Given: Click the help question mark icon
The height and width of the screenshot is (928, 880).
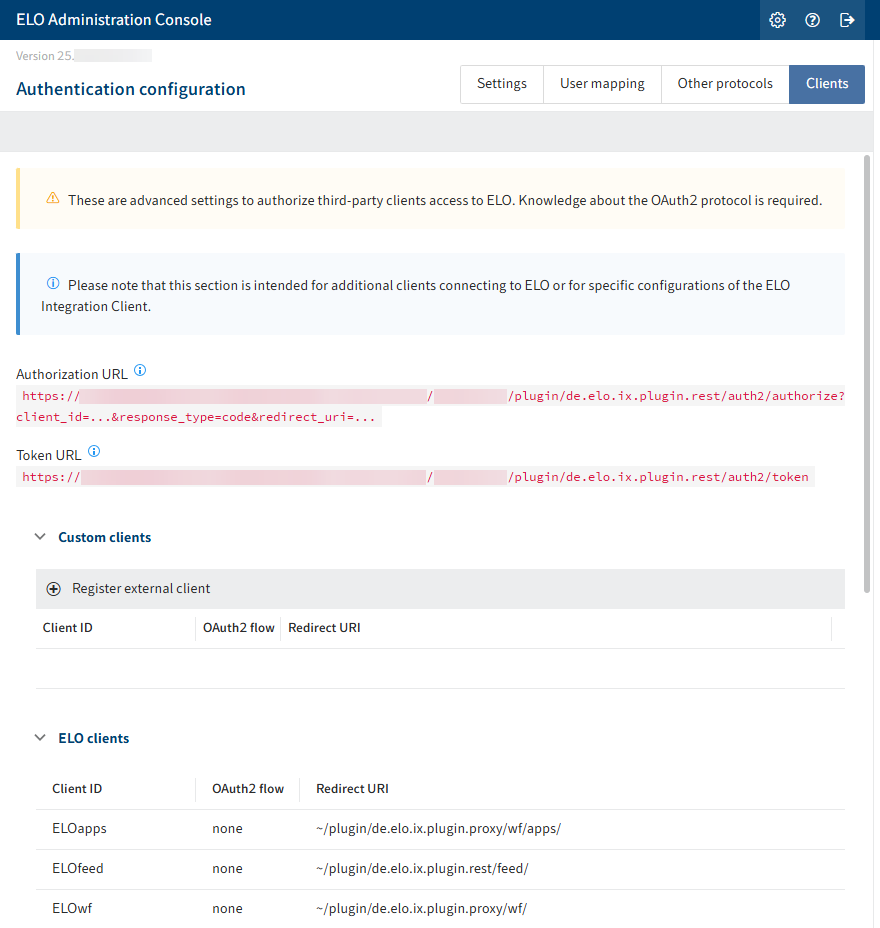Looking at the screenshot, I should pyautogui.click(x=812, y=20).
